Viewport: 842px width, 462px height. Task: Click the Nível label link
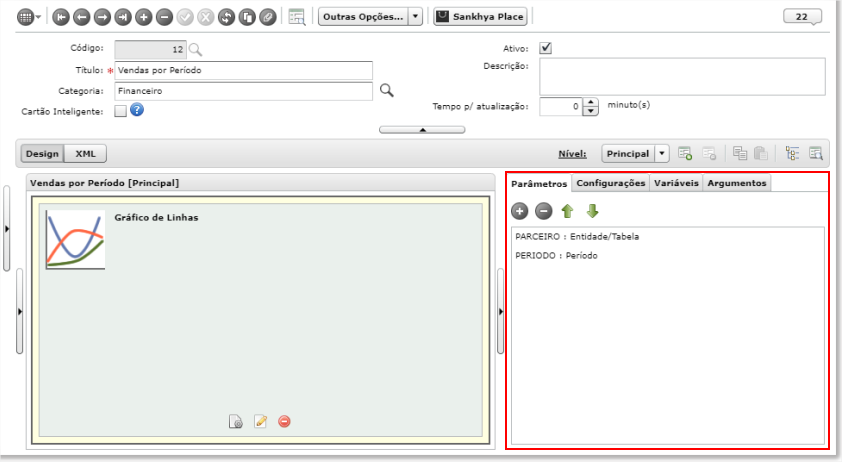tap(572, 154)
